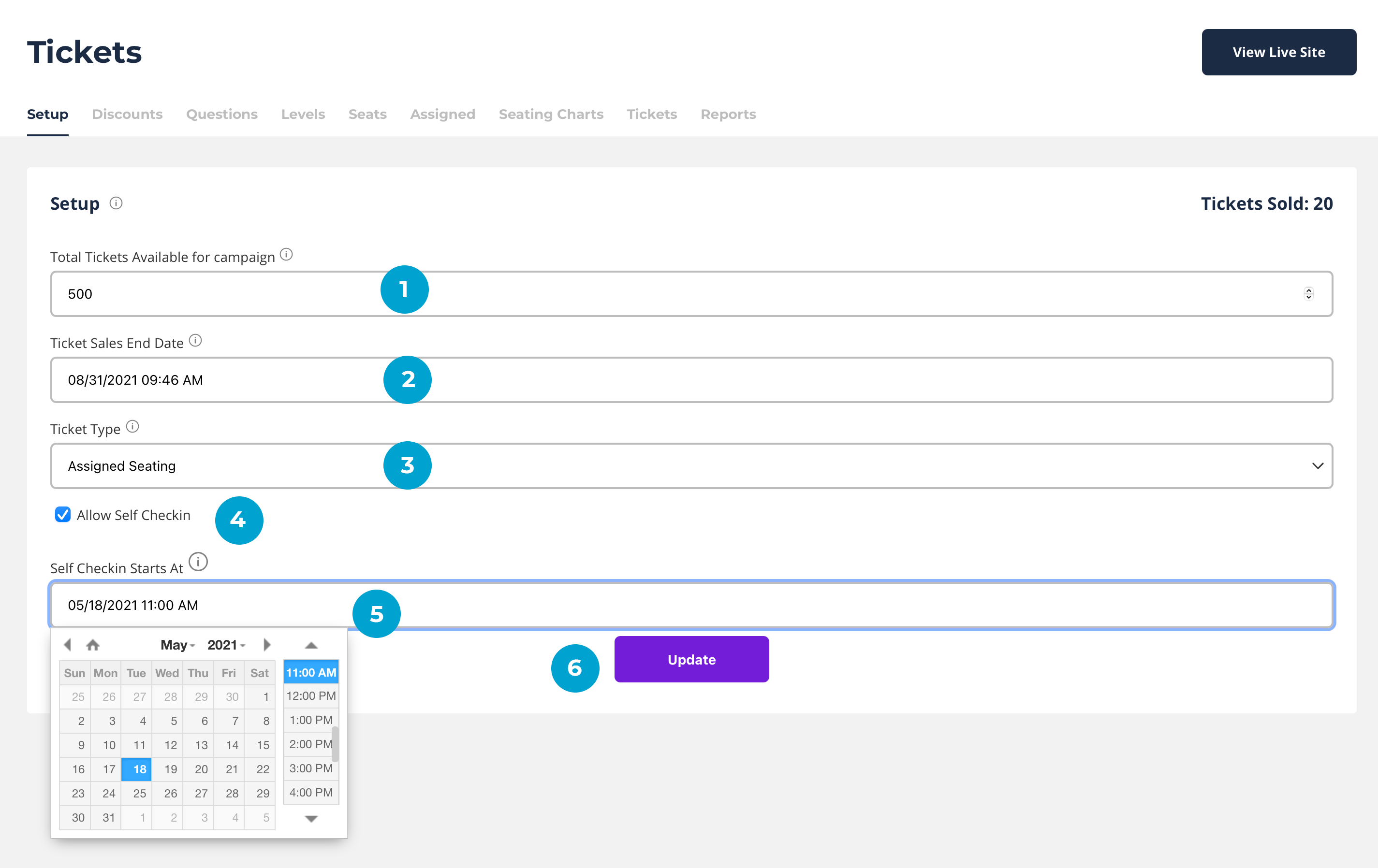Image resolution: width=1378 pixels, height=868 pixels.
Task: Click the View Live Site button
Action: point(1278,52)
